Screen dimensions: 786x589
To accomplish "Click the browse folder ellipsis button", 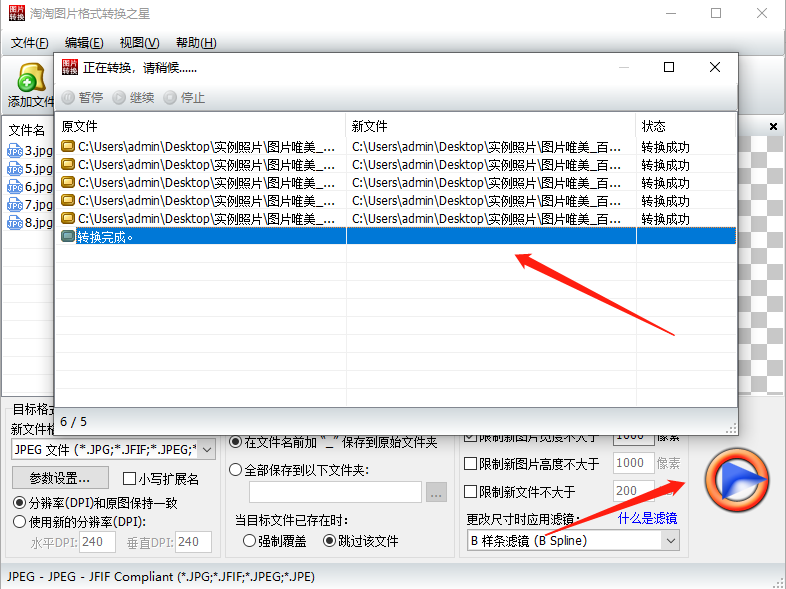I will click(436, 492).
